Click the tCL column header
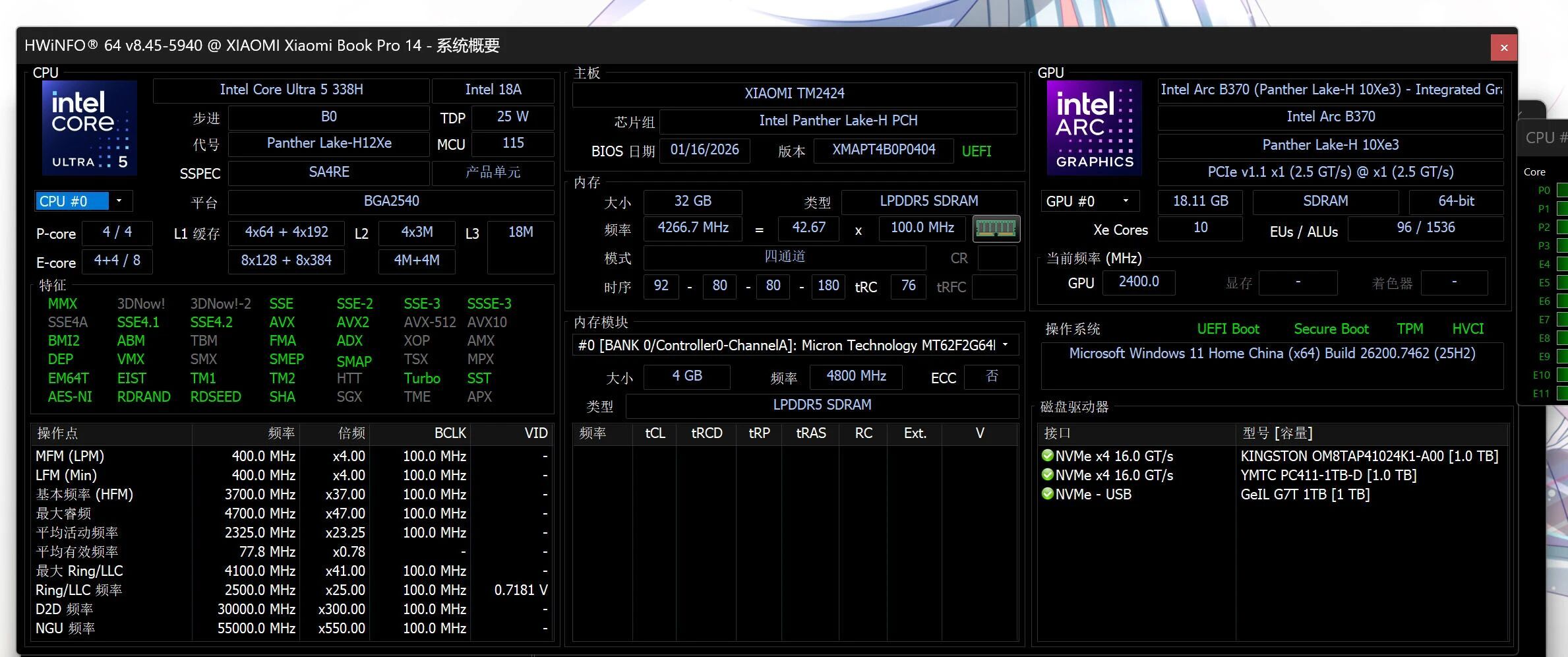This screenshot has height=657, width=1568. (x=655, y=433)
